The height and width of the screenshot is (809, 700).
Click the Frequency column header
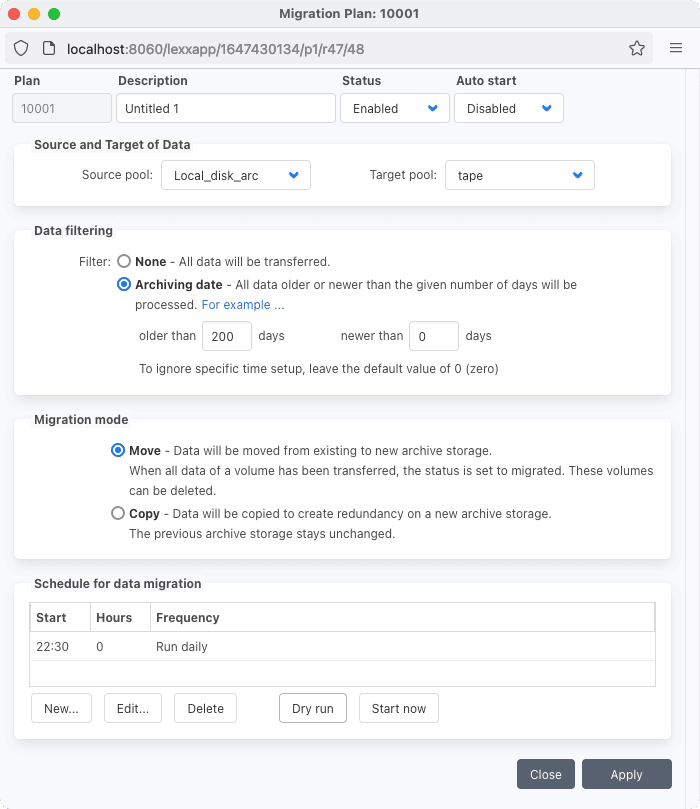click(x=187, y=618)
